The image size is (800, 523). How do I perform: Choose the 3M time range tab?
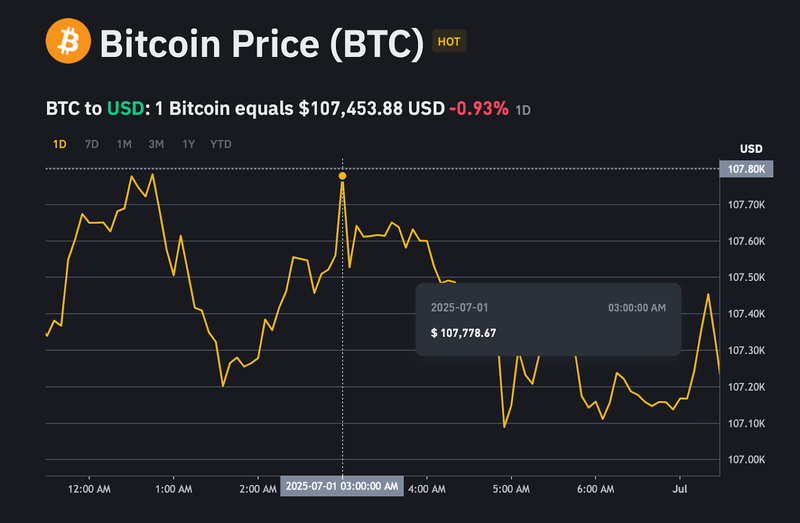point(156,144)
